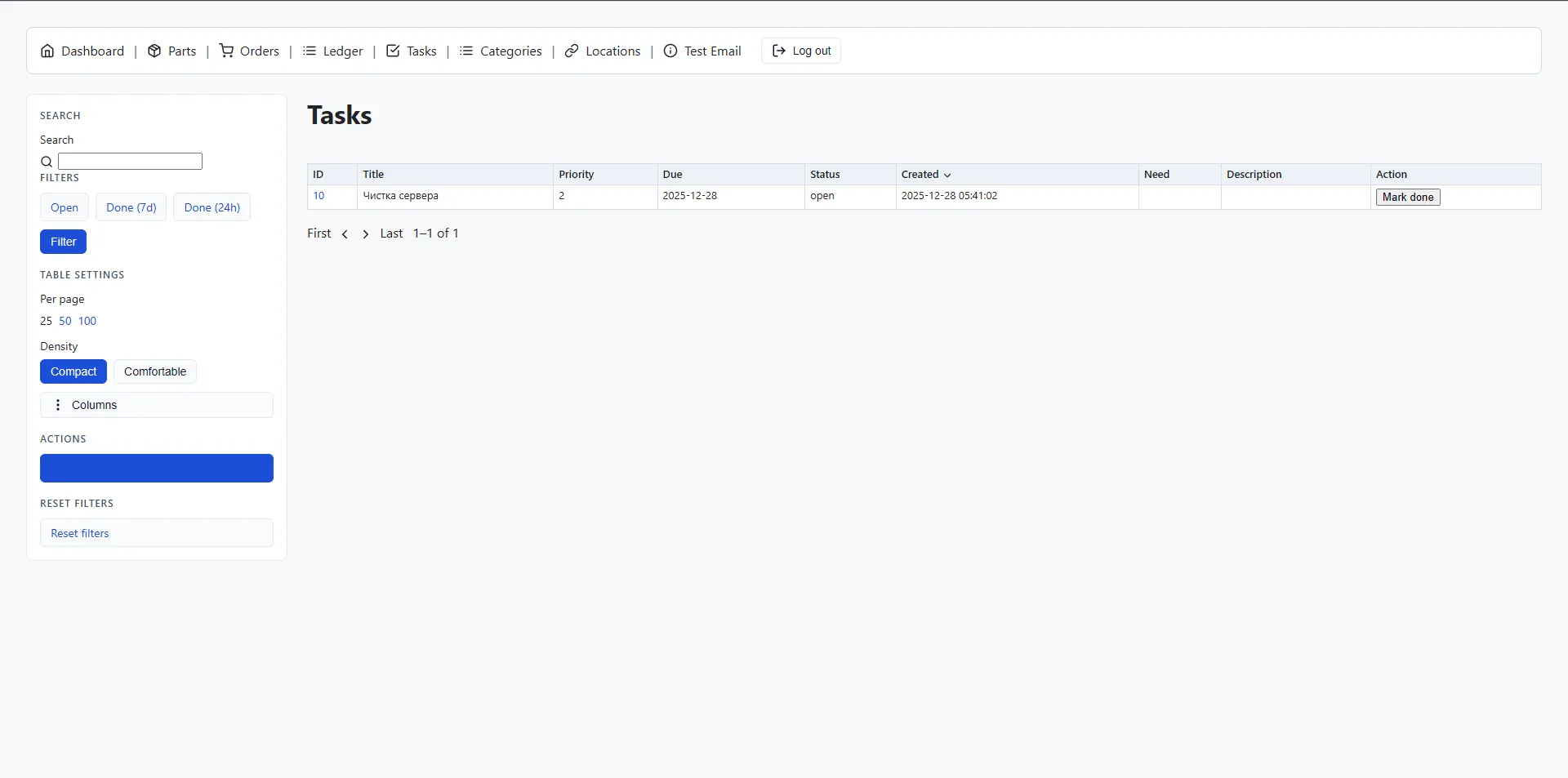This screenshot has height=778, width=1568.
Task: Click the Tasks page heading
Action: (340, 115)
